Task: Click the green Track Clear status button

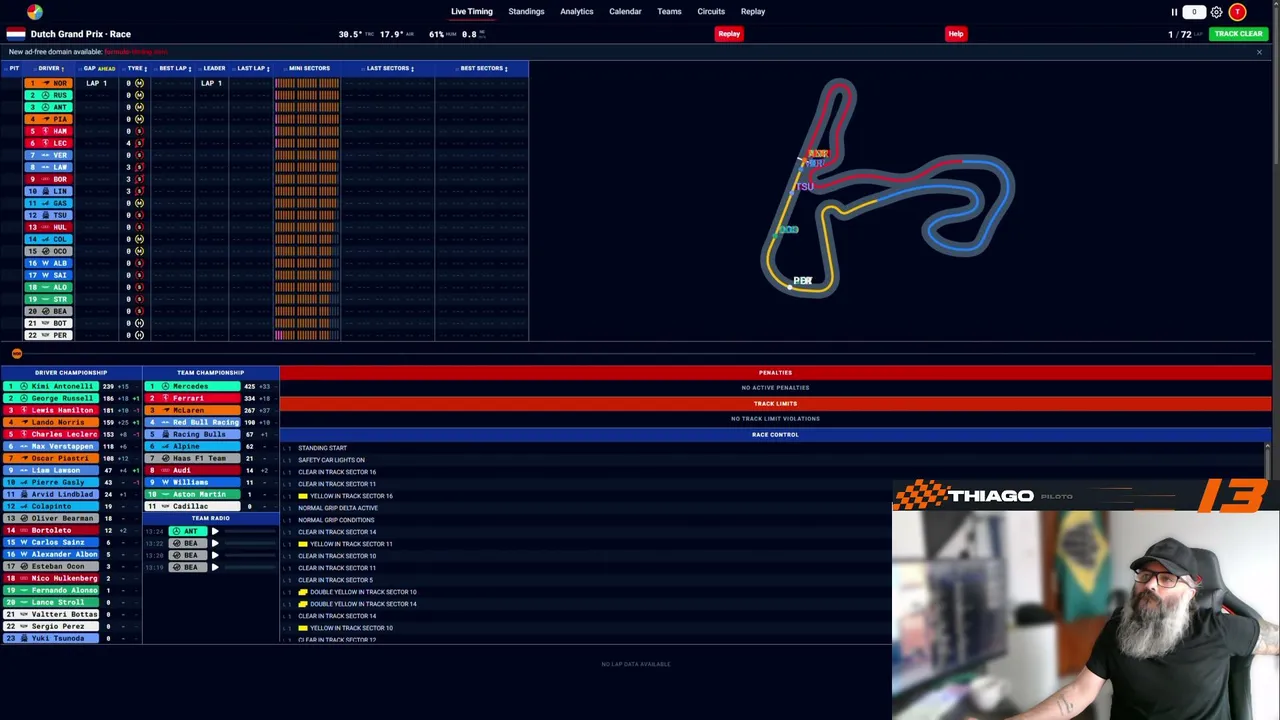Action: click(1238, 34)
